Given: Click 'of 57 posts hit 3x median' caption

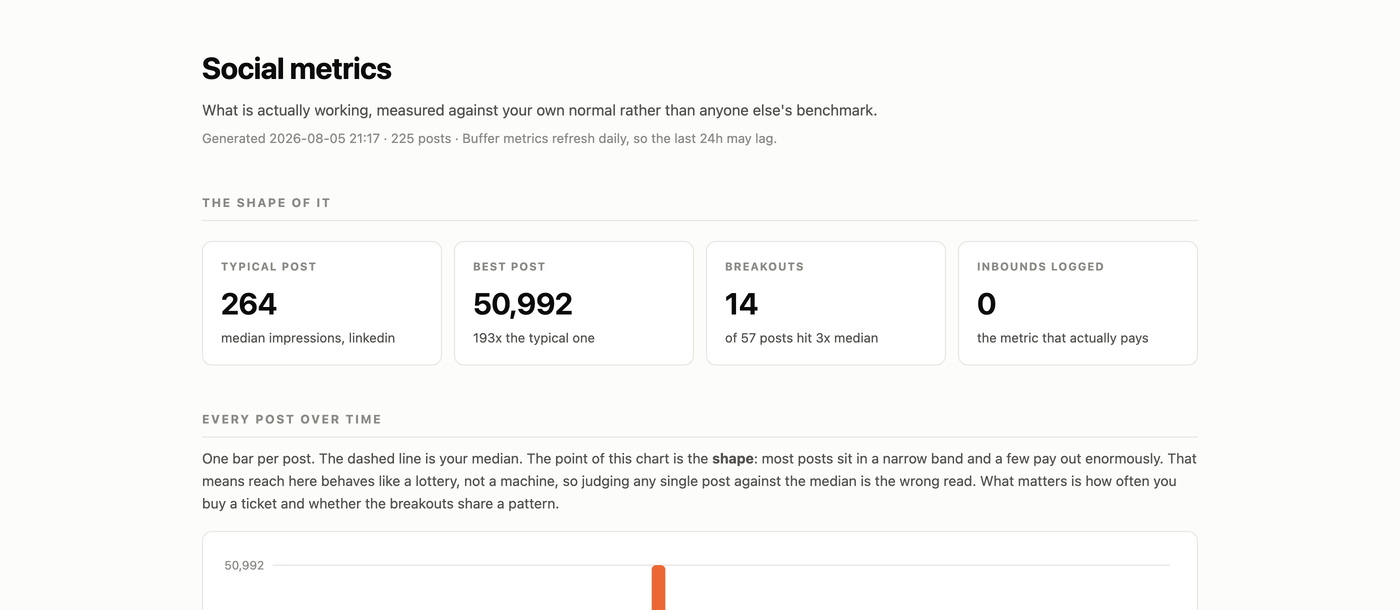Looking at the screenshot, I should click(x=801, y=338).
